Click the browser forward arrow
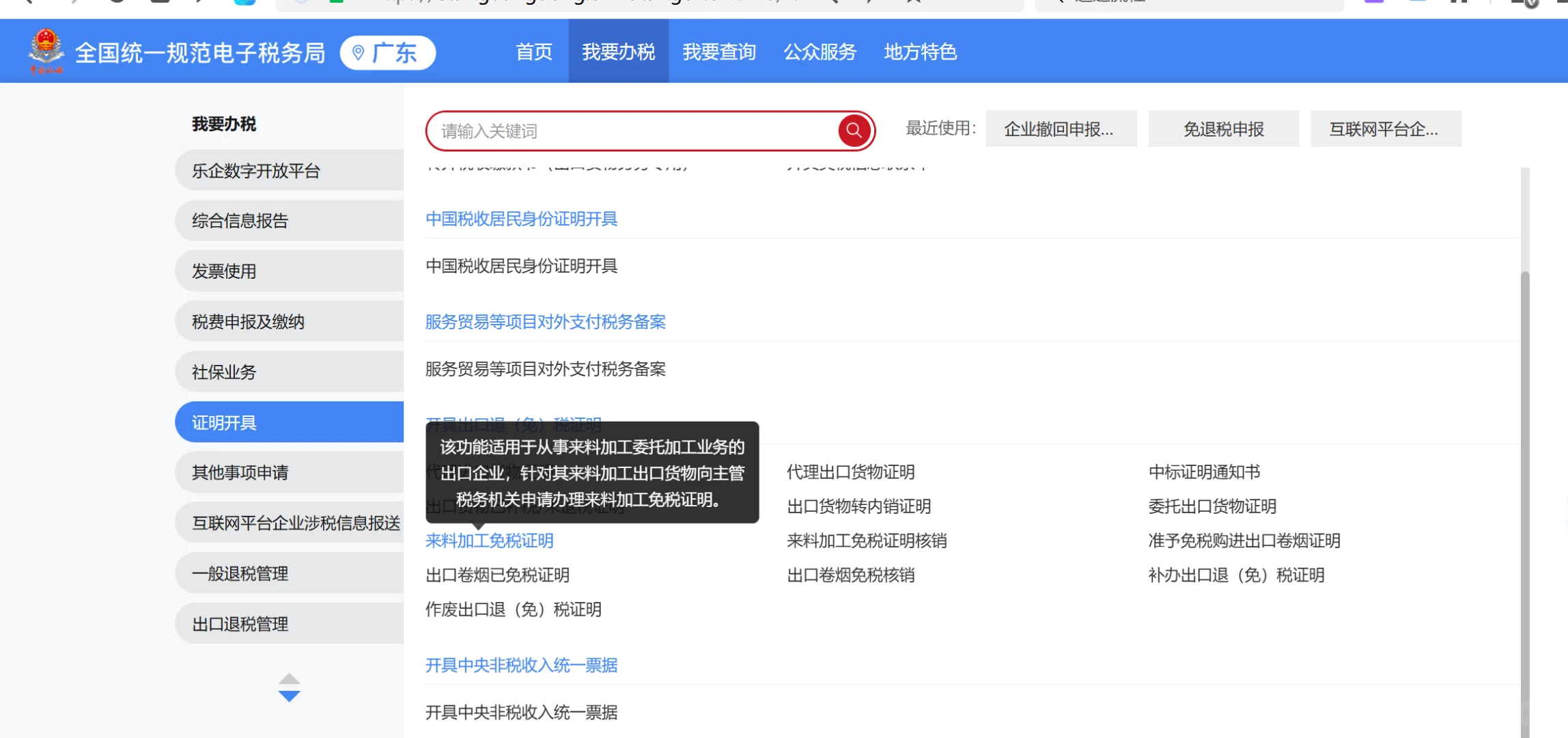This screenshot has width=1568, height=738. (x=72, y=1)
